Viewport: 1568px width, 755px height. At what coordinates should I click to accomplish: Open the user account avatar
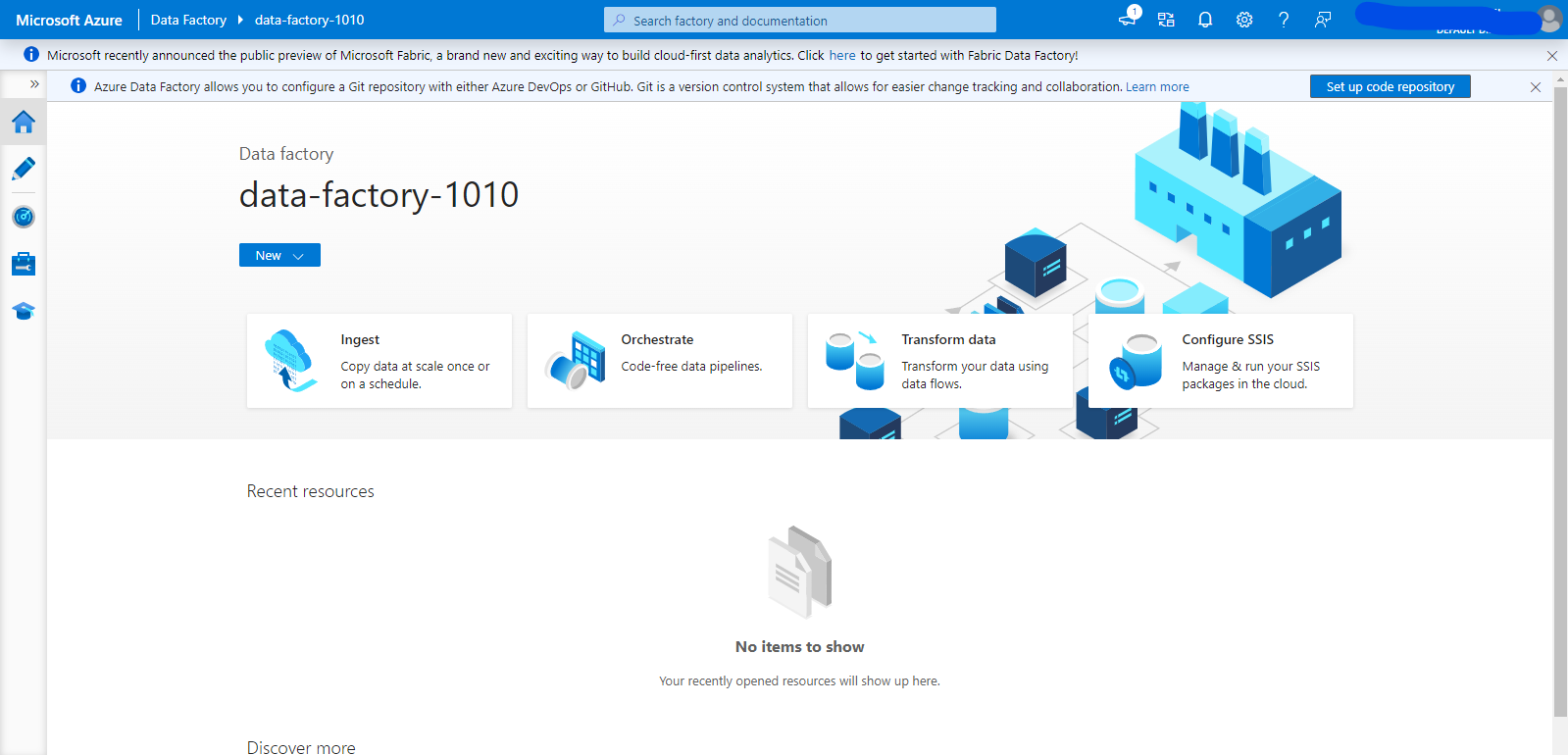1549,19
